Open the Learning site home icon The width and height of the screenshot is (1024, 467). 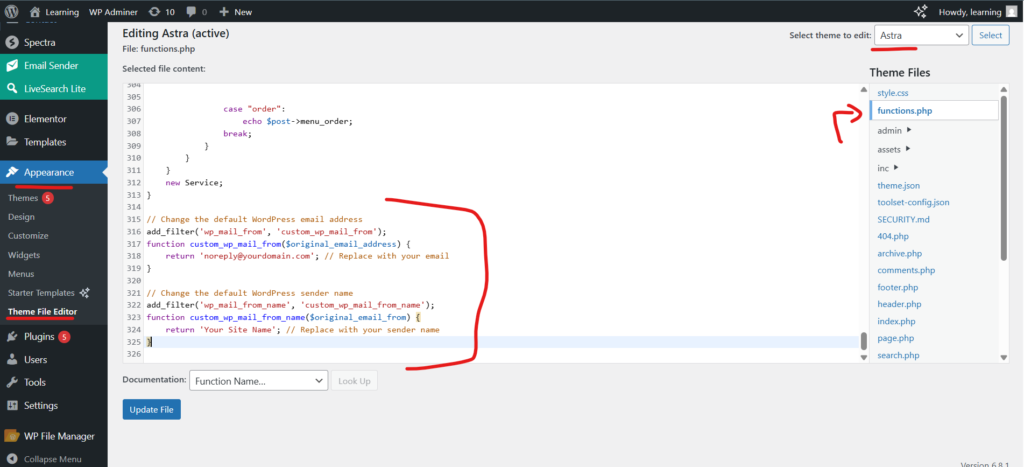35,12
